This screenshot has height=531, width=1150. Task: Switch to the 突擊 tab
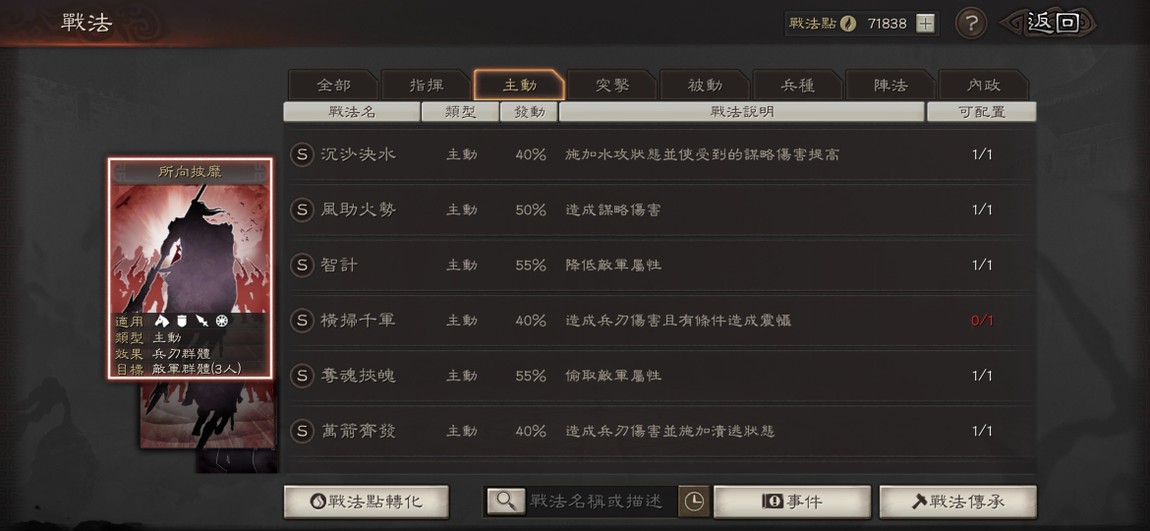click(612, 86)
